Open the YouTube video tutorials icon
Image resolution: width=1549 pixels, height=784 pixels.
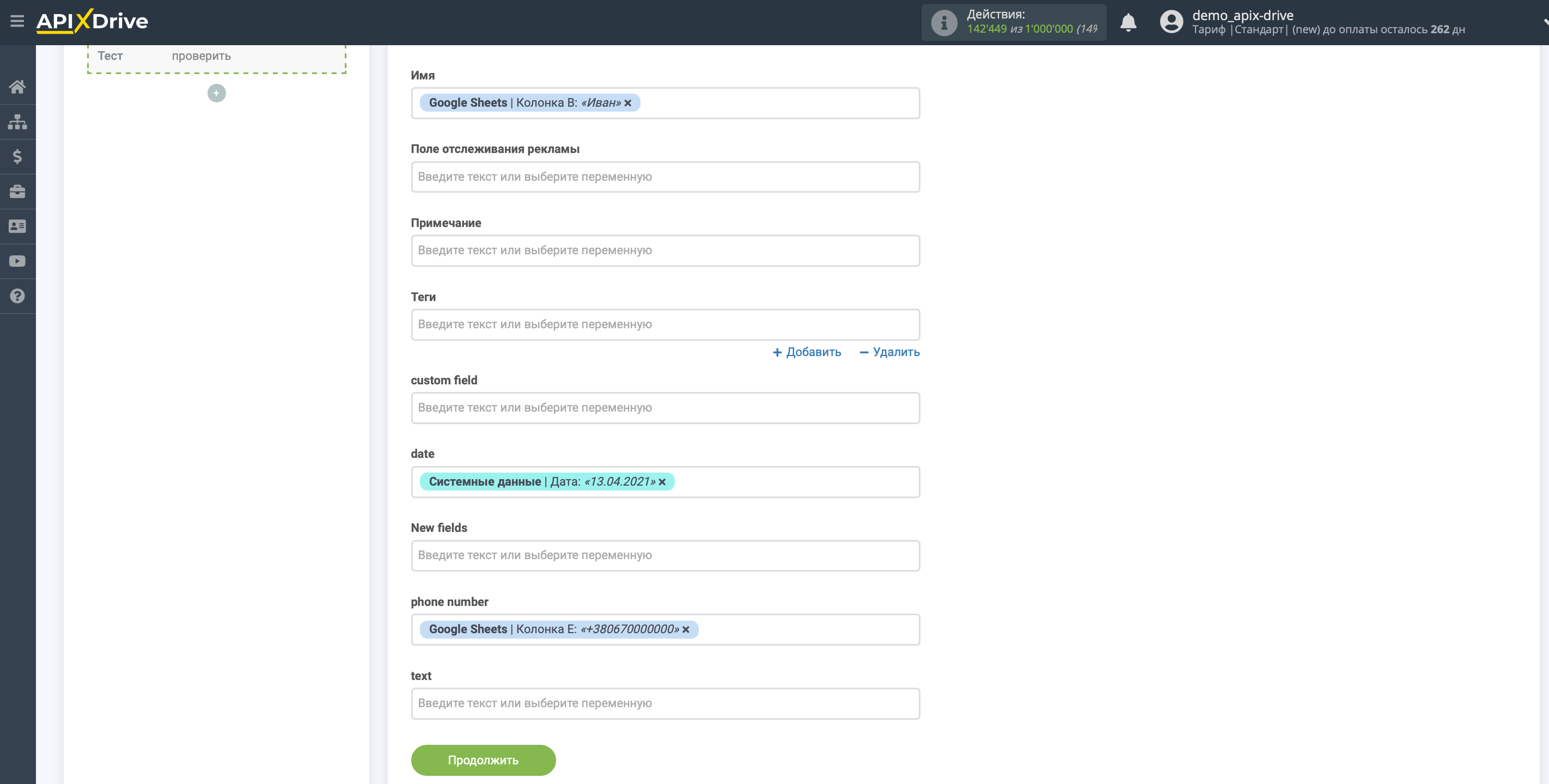click(x=17, y=261)
